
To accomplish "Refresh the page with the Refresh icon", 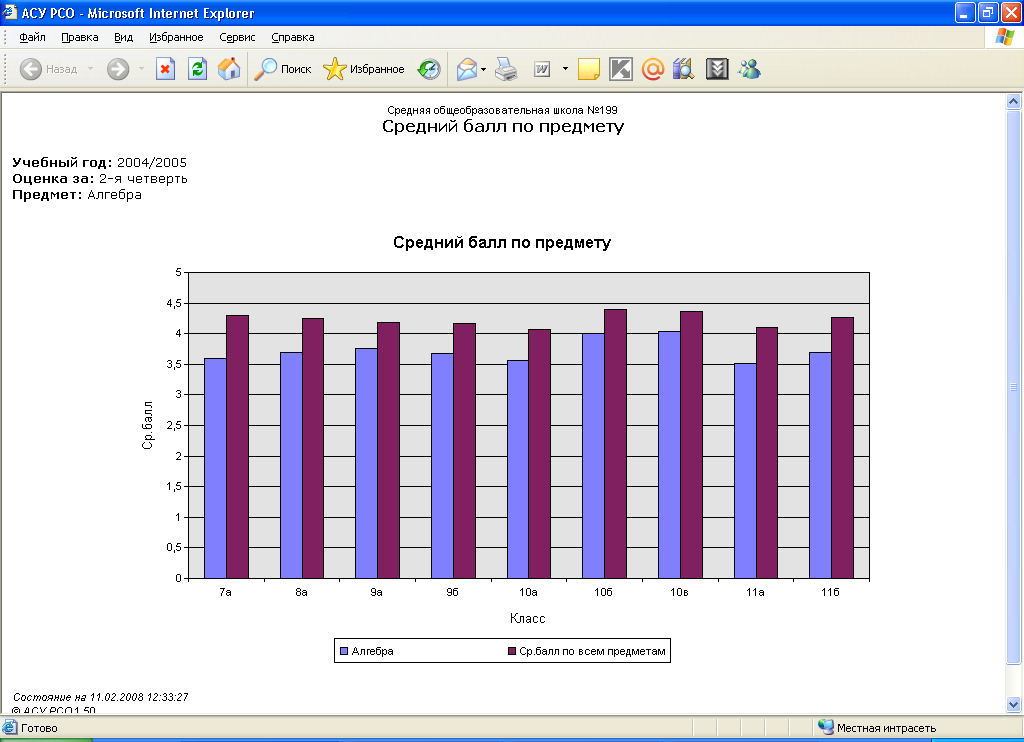I will [x=198, y=69].
